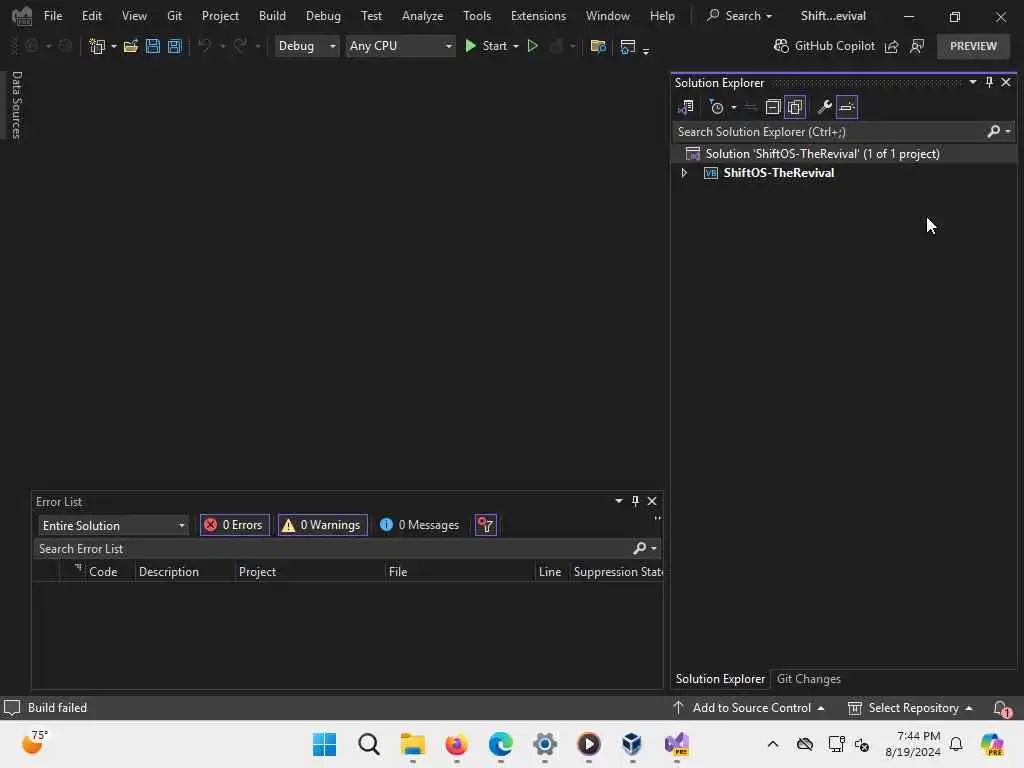Click the Error List search magnifier icon
1024x768 pixels.
(x=639, y=549)
